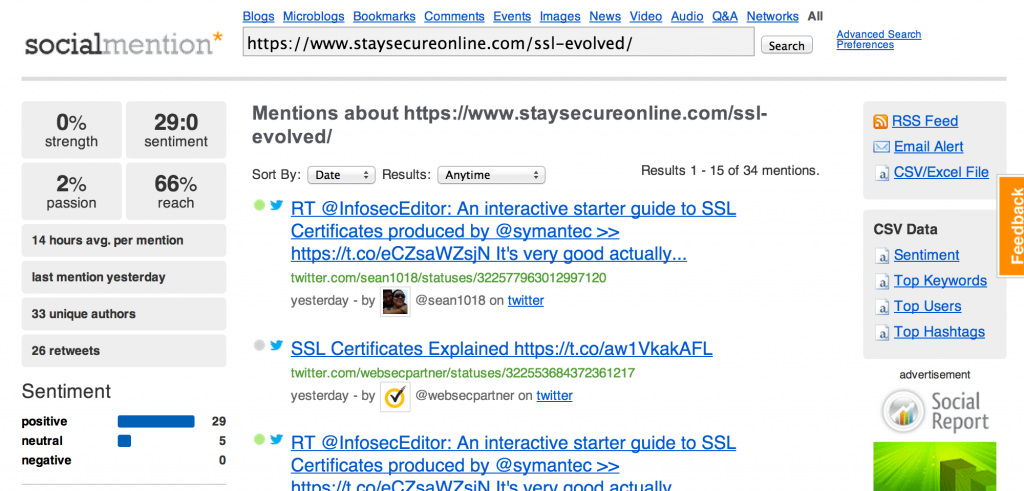Select the All search category
Image resolution: width=1024 pixels, height=491 pixels.
(815, 16)
